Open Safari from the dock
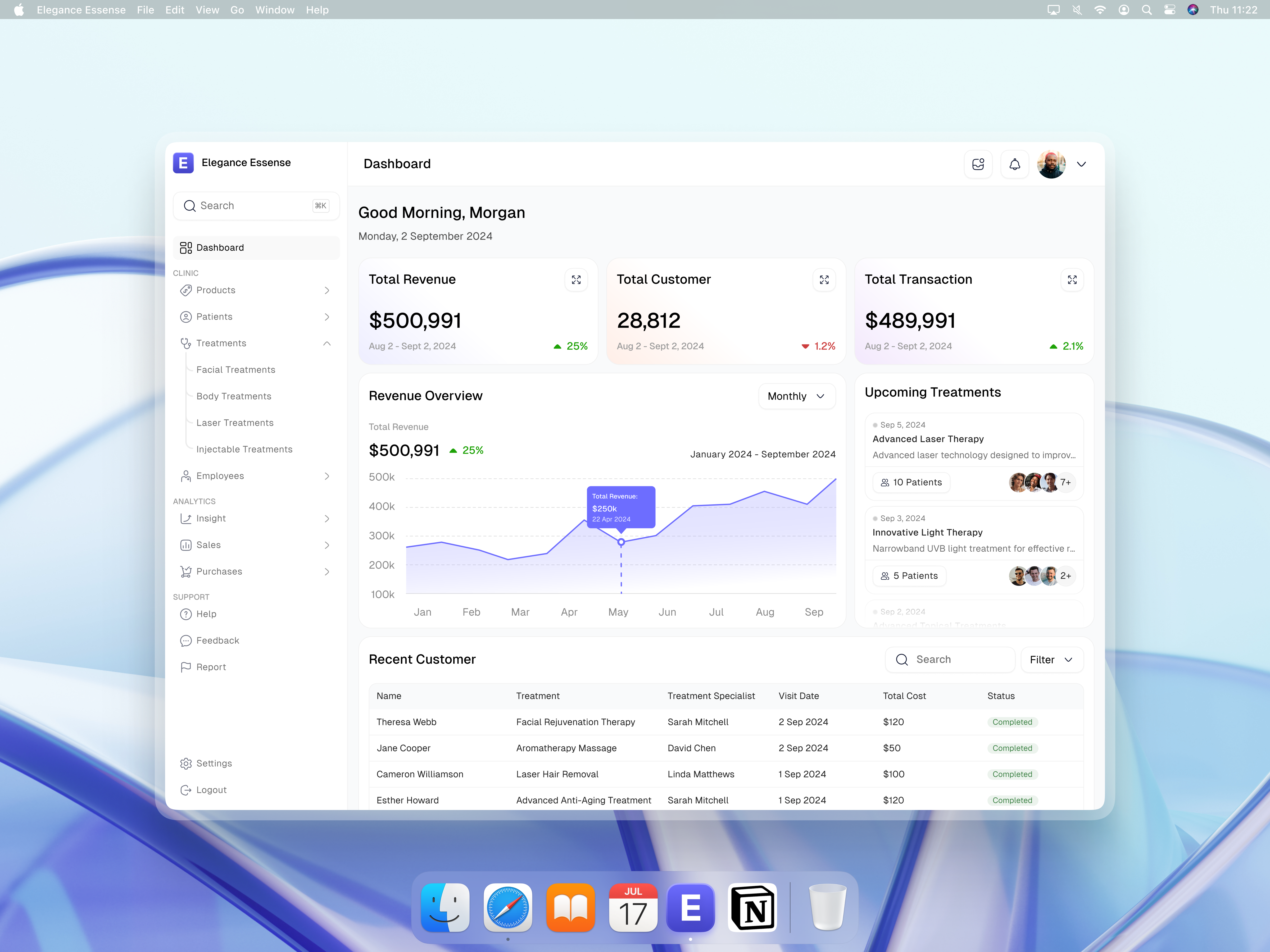The width and height of the screenshot is (1270, 952). [x=507, y=907]
